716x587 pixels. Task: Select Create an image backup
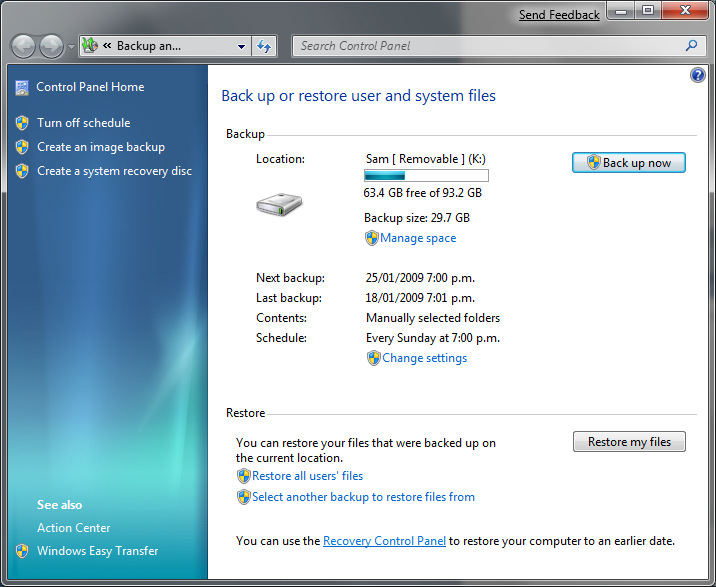pyautogui.click(x=100, y=147)
